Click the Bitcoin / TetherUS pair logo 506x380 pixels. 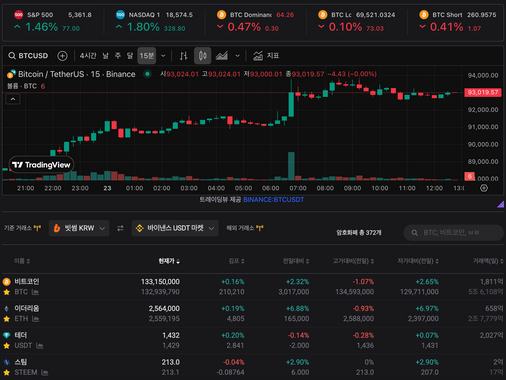11,74
